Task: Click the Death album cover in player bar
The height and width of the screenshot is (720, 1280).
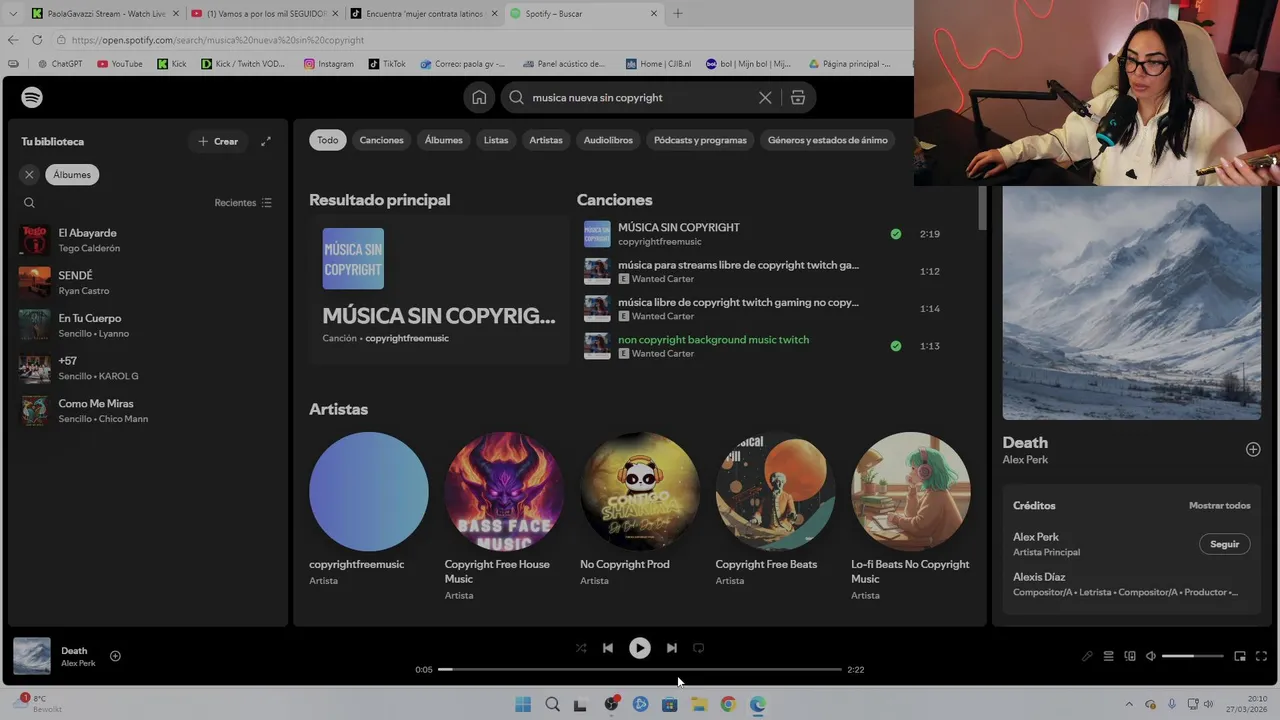Action: tap(32, 656)
